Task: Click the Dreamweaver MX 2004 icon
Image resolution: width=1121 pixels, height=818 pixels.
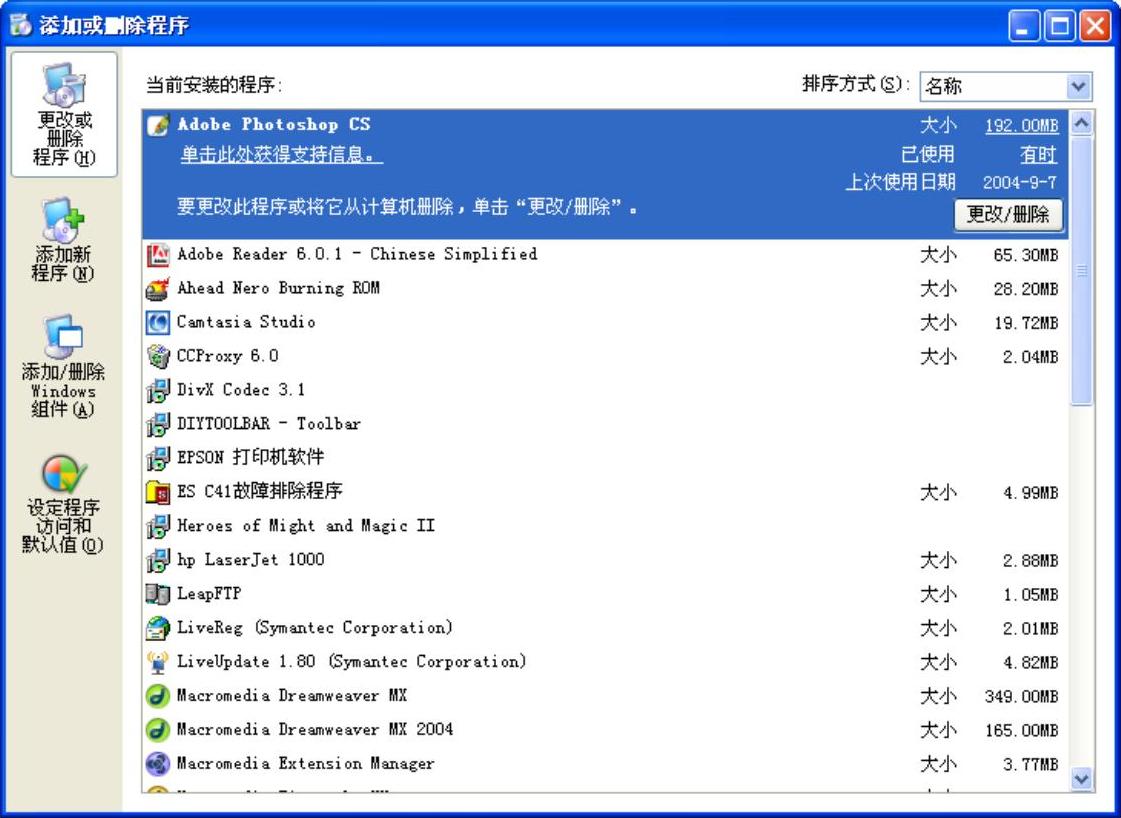Action: [x=157, y=730]
